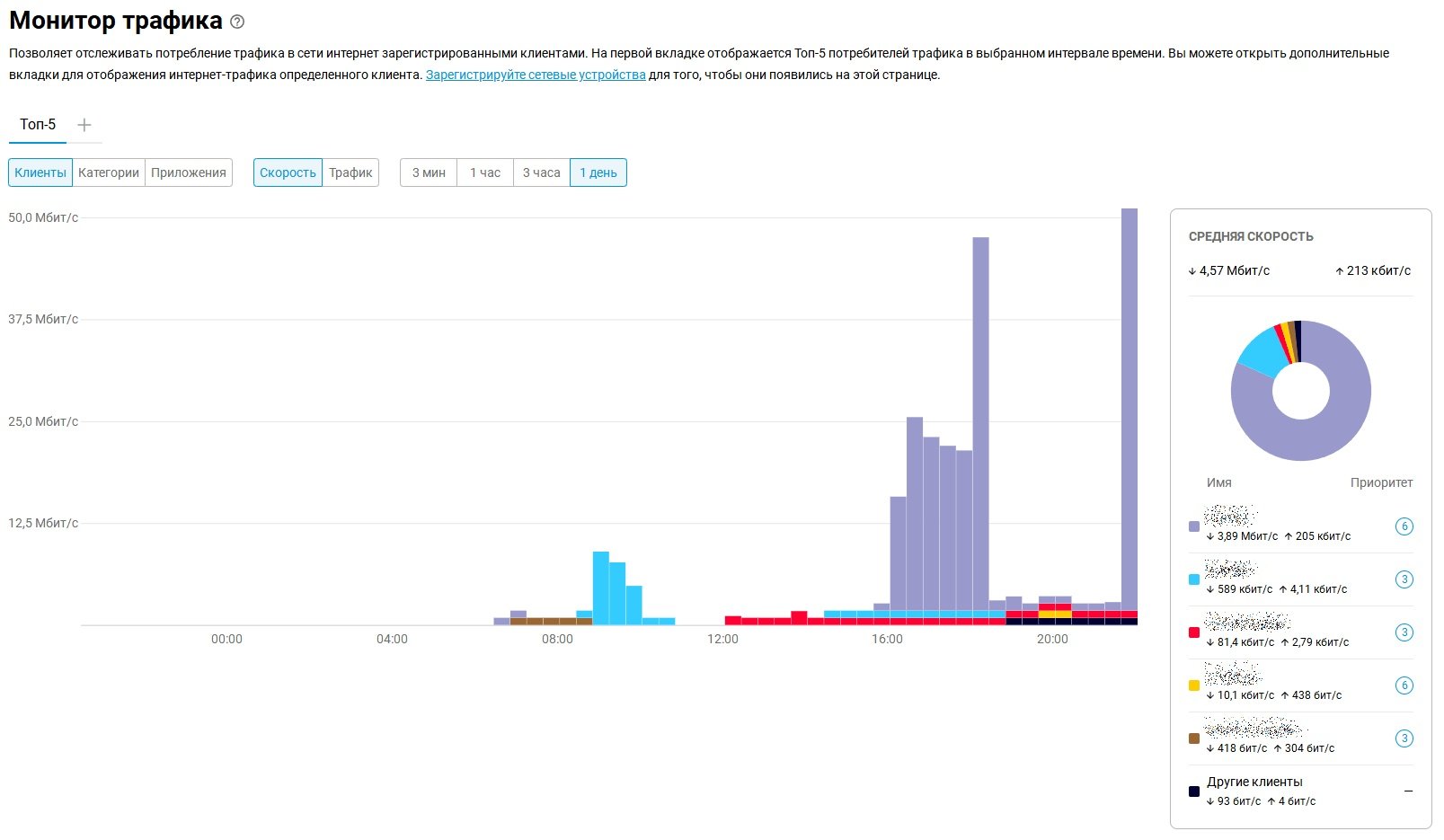The width and height of the screenshot is (1444, 840).
Task: Click priority badge 3 of the red client
Action: coord(1404,632)
